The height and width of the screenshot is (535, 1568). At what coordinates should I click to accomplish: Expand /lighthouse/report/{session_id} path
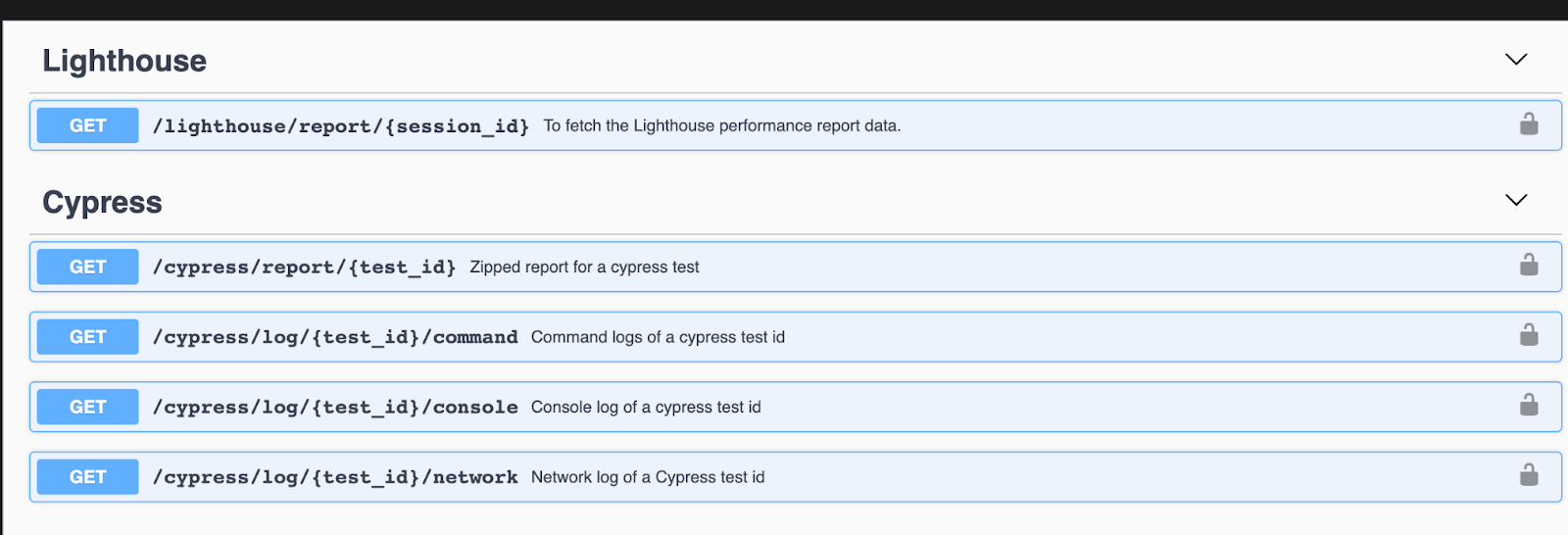[x=341, y=126]
